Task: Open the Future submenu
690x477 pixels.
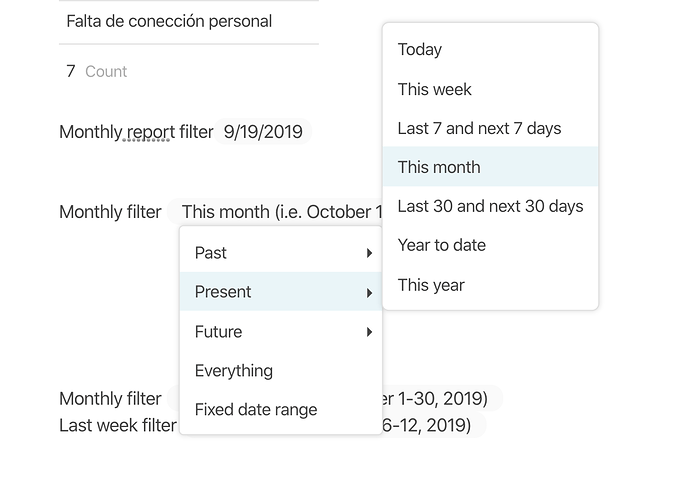Action: [218, 332]
